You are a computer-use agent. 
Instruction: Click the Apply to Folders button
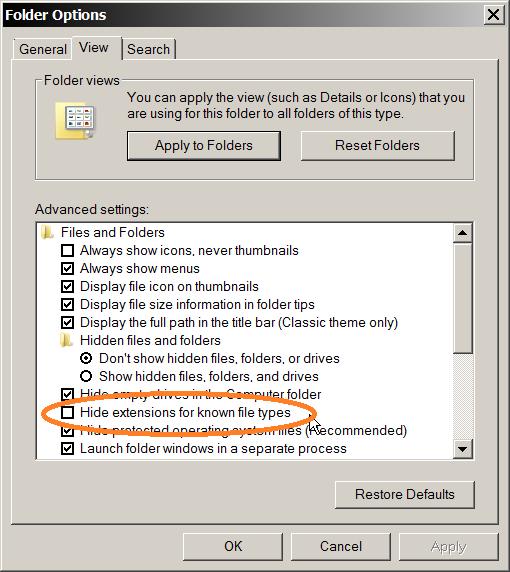coord(204,146)
